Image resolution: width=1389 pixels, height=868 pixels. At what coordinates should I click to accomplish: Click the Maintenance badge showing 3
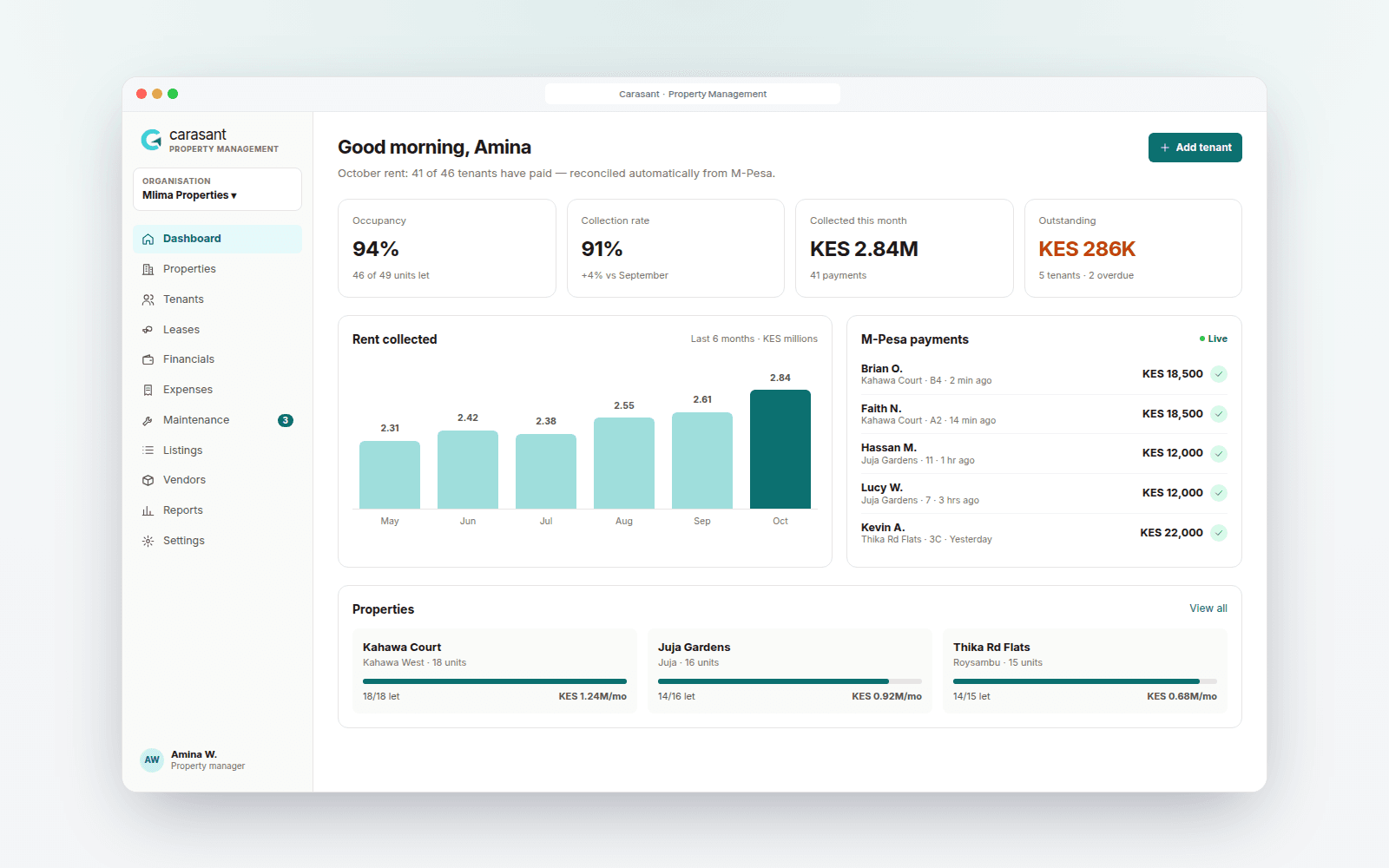(286, 420)
